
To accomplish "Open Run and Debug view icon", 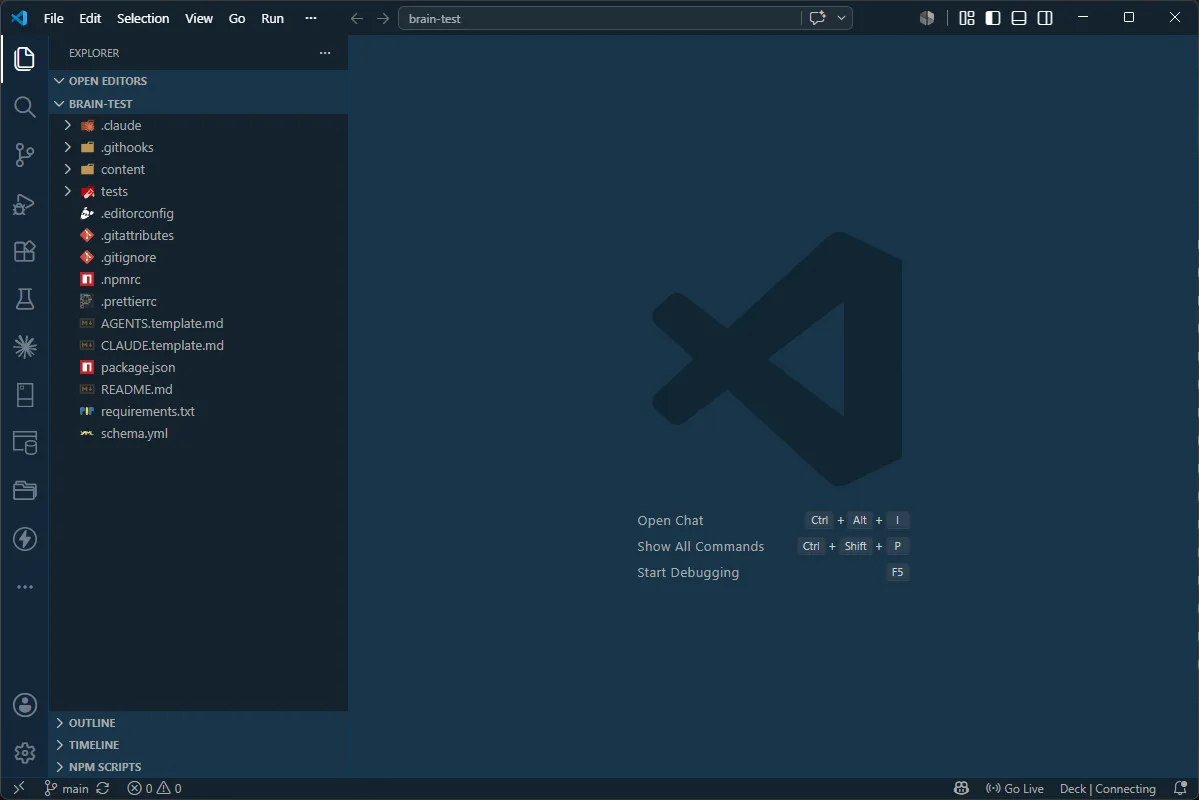I will tap(24, 203).
